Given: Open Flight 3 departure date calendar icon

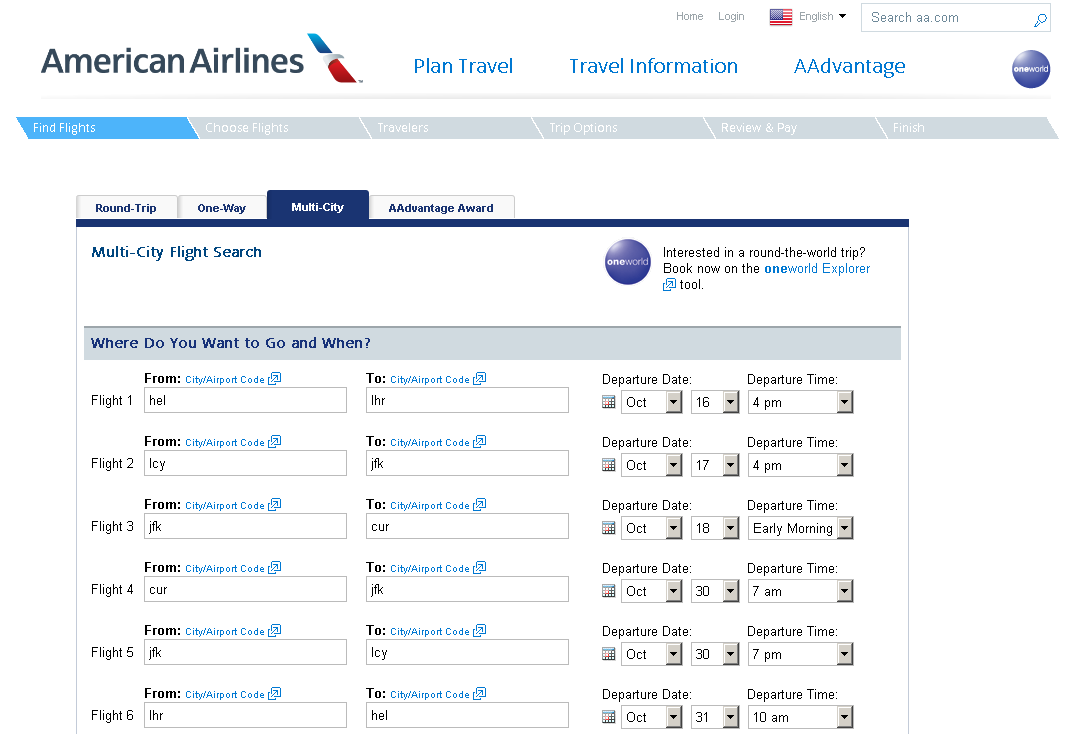Looking at the screenshot, I should click(x=609, y=528).
